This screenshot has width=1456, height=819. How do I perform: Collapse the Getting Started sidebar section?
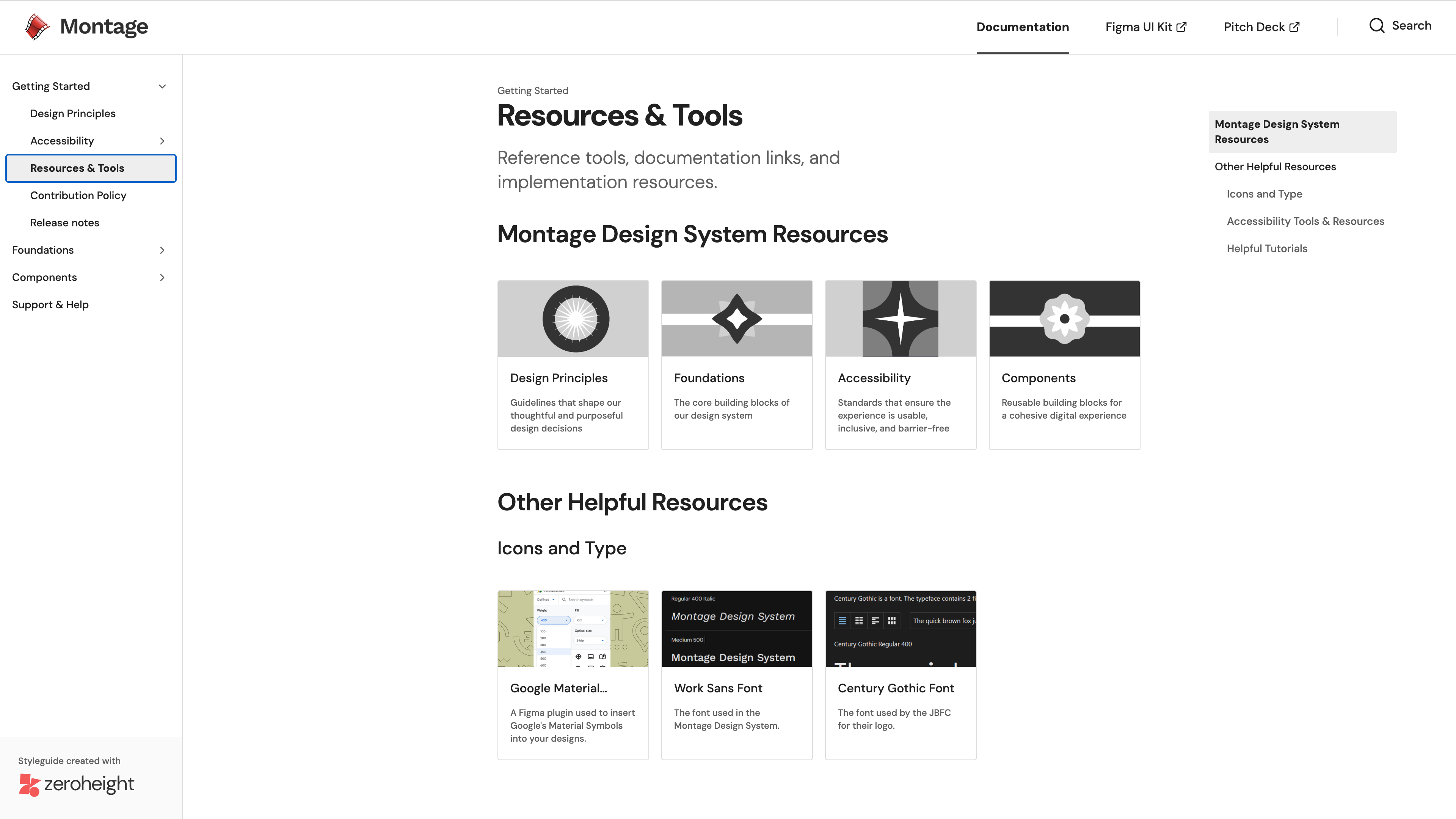tap(162, 86)
